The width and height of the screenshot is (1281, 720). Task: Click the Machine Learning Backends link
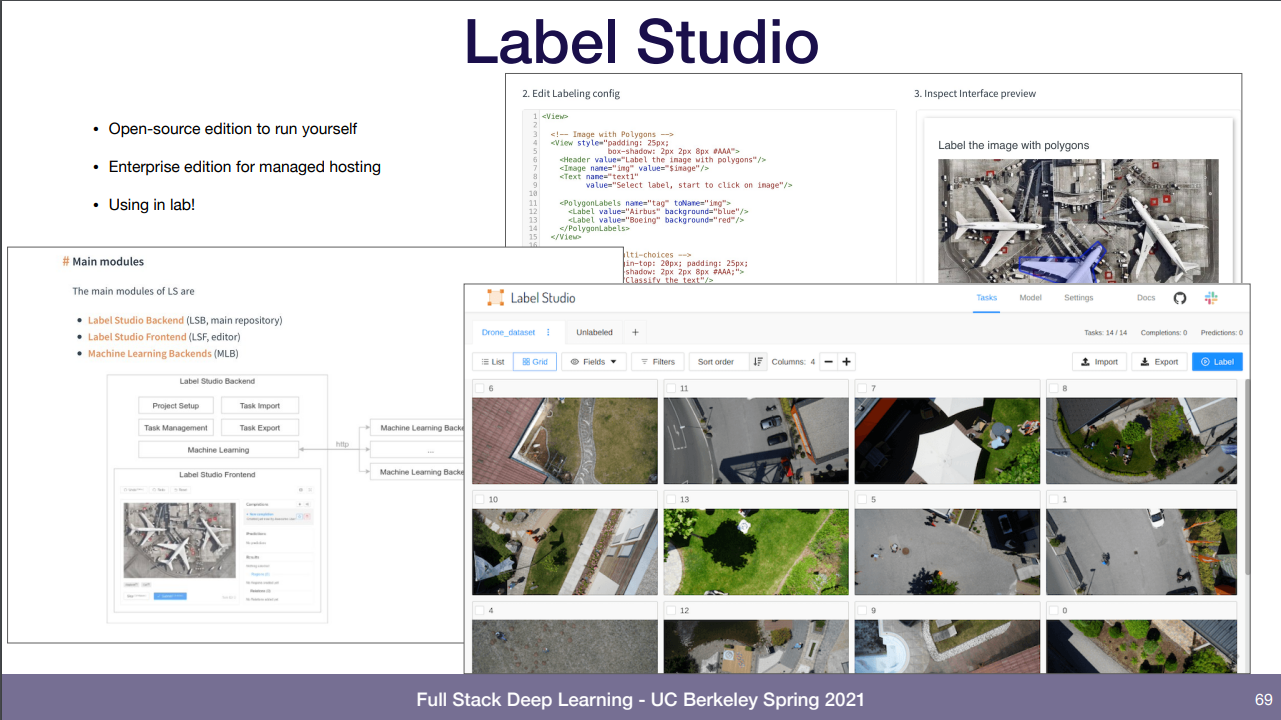tap(149, 353)
